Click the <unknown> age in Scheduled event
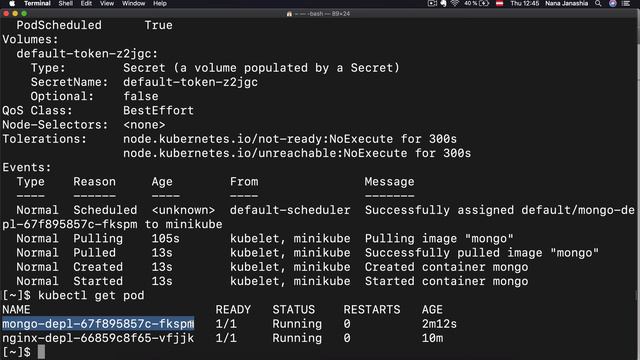This screenshot has height=360, width=640. click(183, 210)
